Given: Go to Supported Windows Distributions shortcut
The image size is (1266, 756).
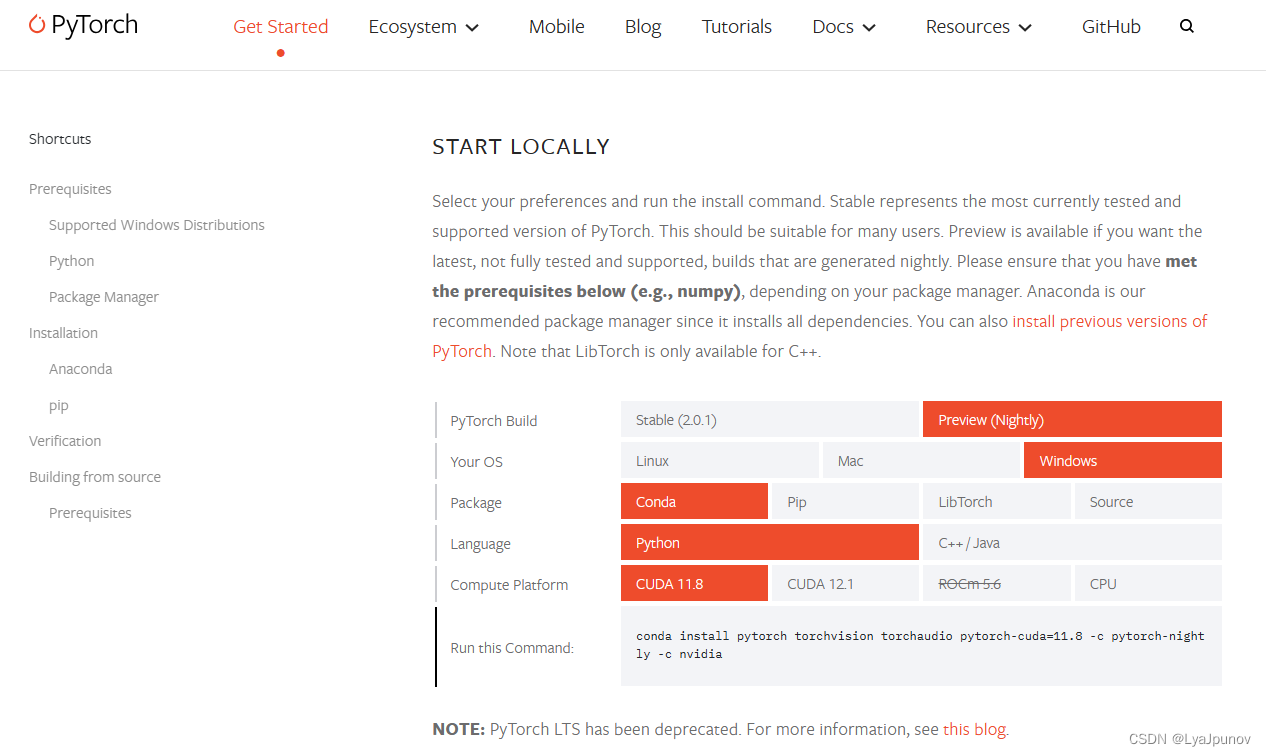Looking at the screenshot, I should (x=157, y=225).
